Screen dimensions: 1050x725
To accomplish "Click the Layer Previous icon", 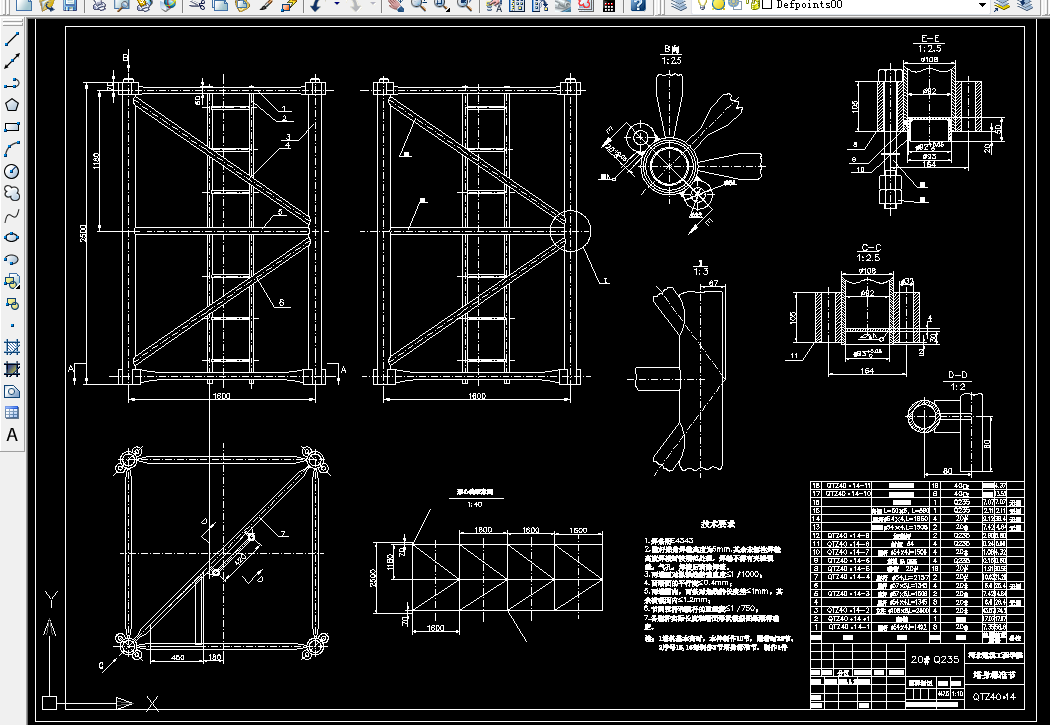I will tap(1025, 5).
